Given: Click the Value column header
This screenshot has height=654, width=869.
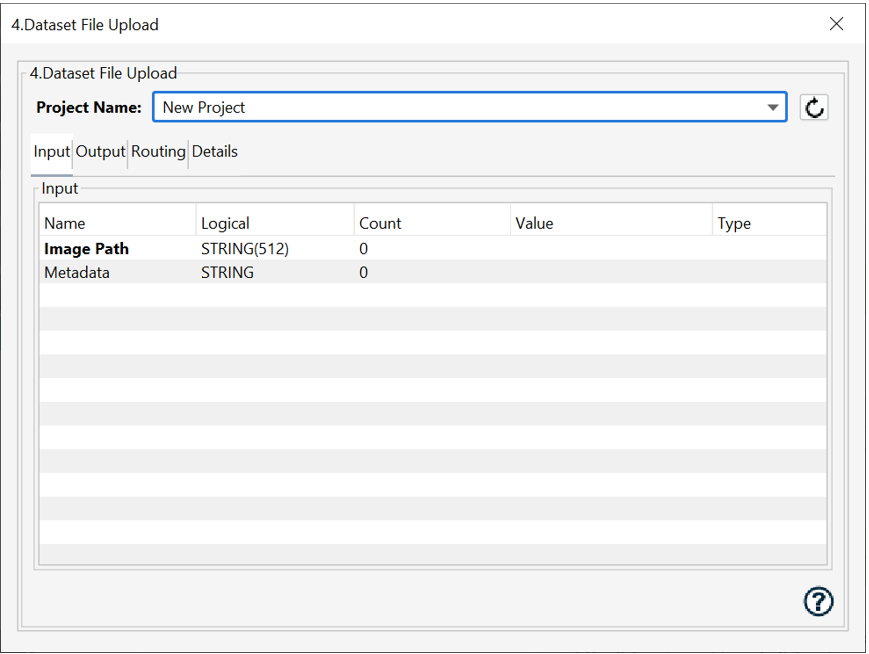Looking at the screenshot, I should (610, 223).
